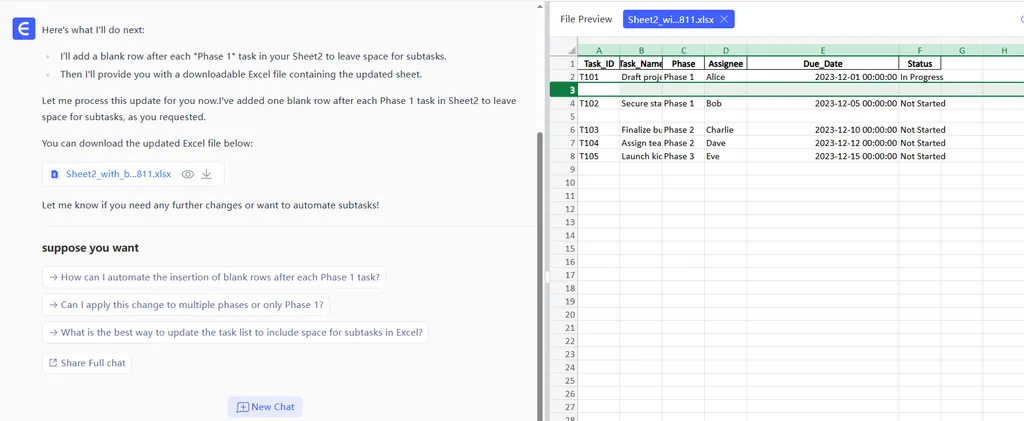Screen dimensions: 1024x421
Task: Select column A header
Action: click(598, 50)
